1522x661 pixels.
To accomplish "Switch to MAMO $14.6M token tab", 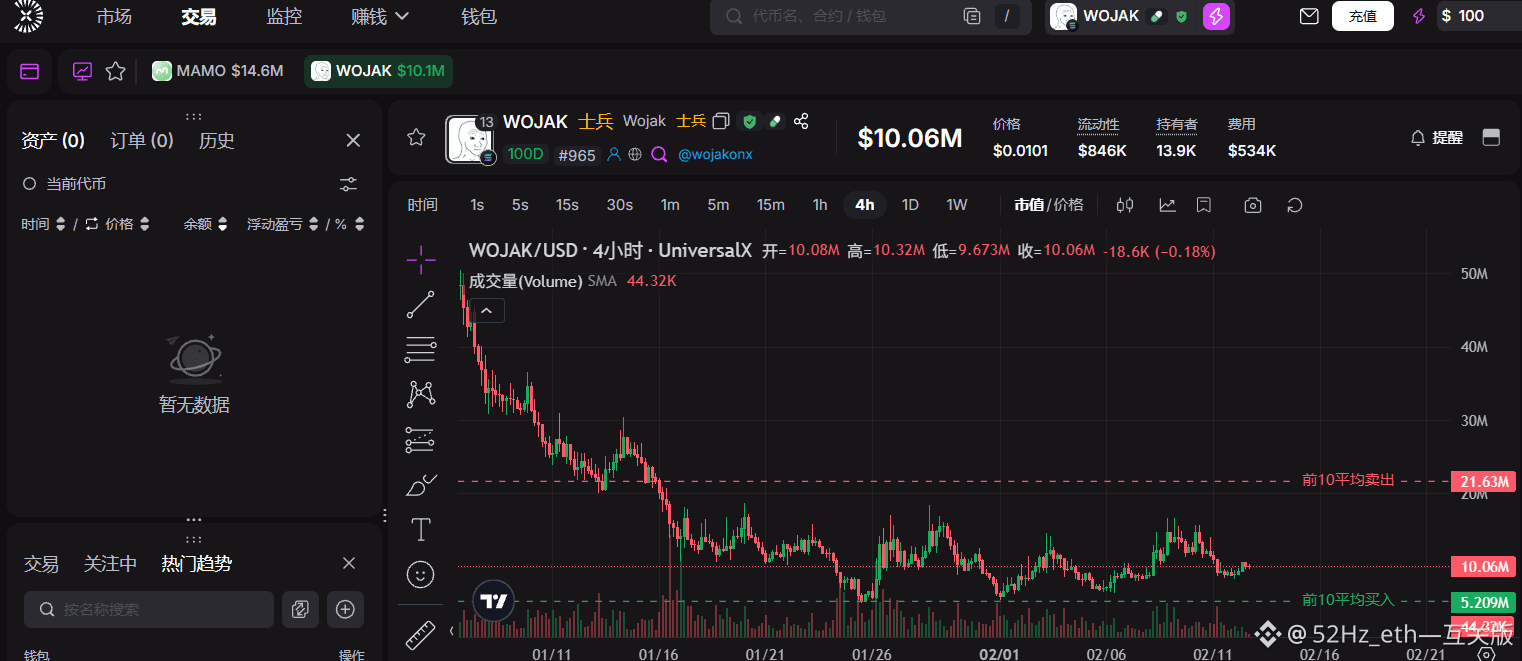I will (x=218, y=71).
